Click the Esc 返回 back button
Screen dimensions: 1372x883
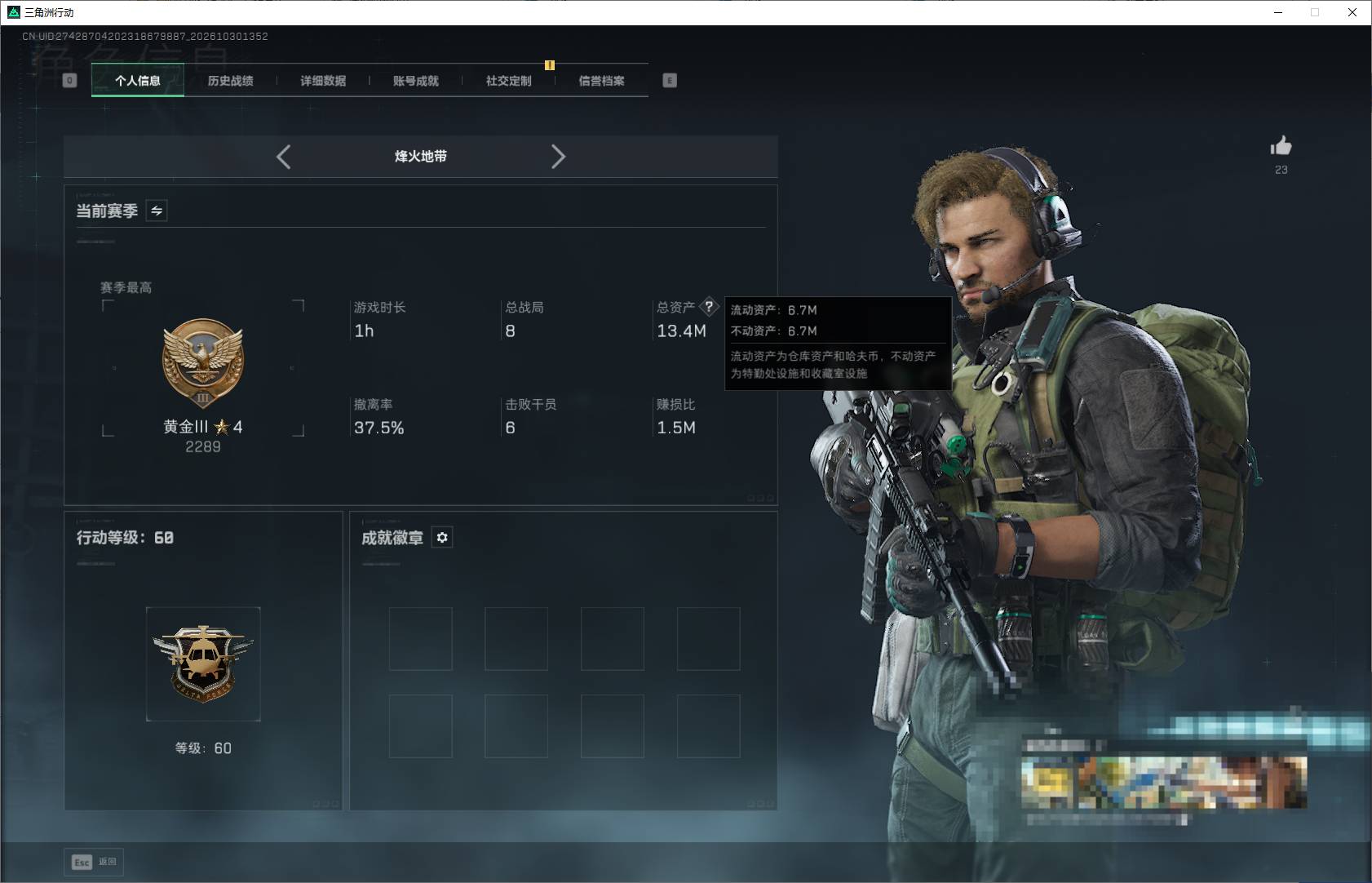94,862
